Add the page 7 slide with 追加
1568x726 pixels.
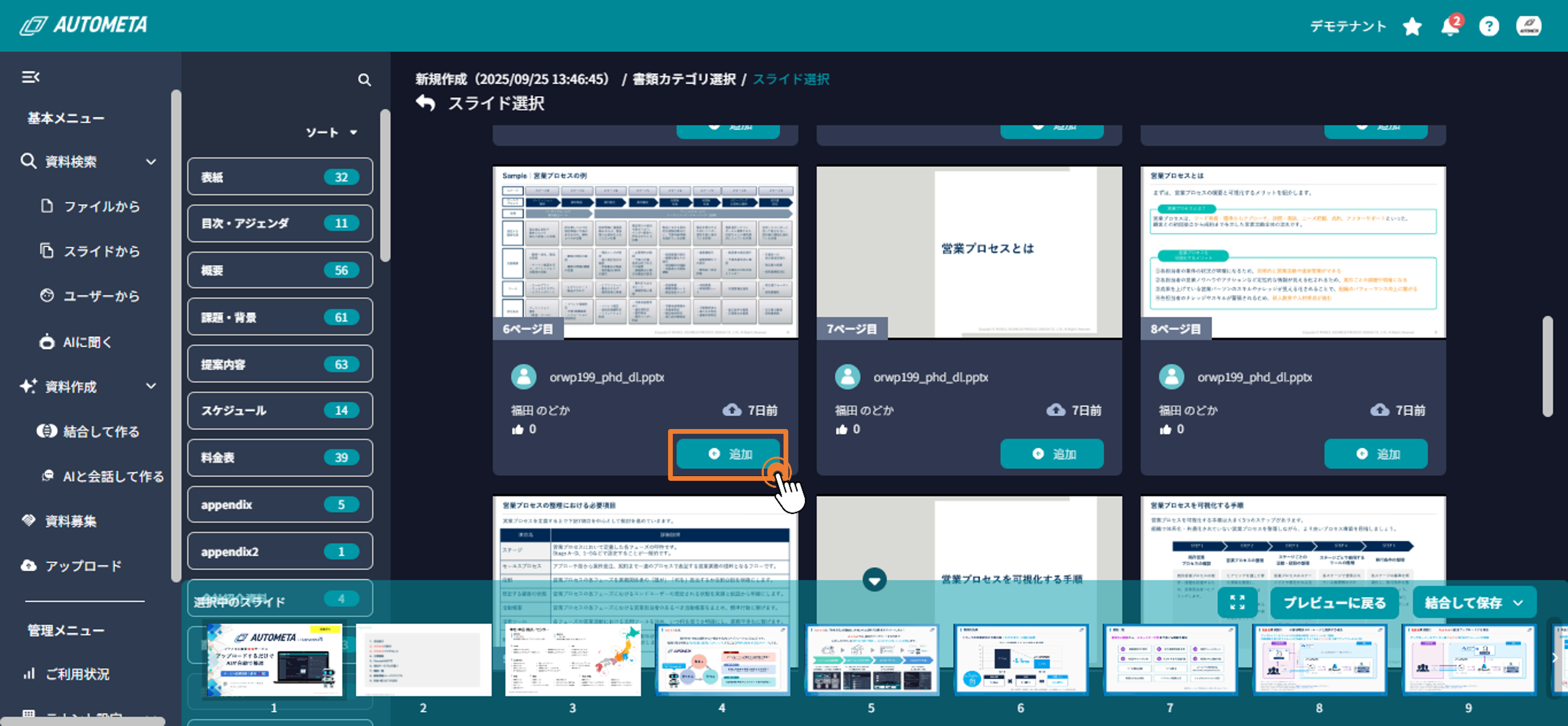pos(1051,454)
